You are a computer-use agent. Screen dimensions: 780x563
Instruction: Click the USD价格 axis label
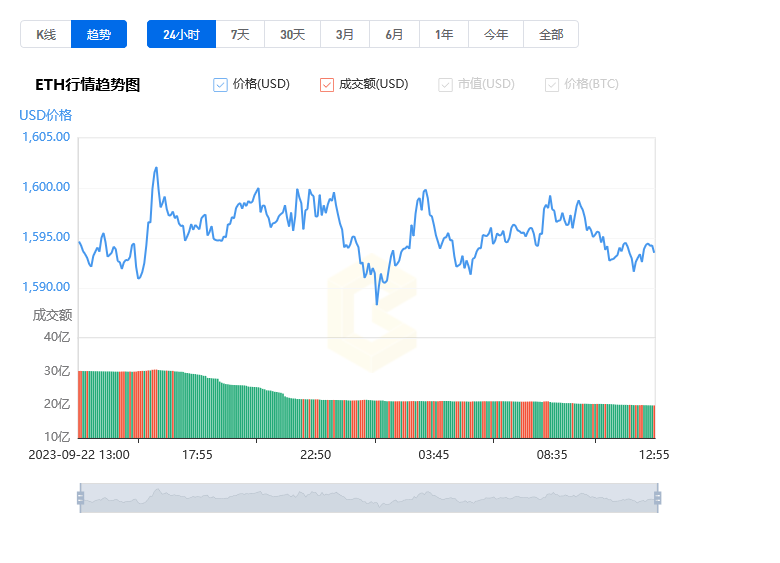(46, 115)
